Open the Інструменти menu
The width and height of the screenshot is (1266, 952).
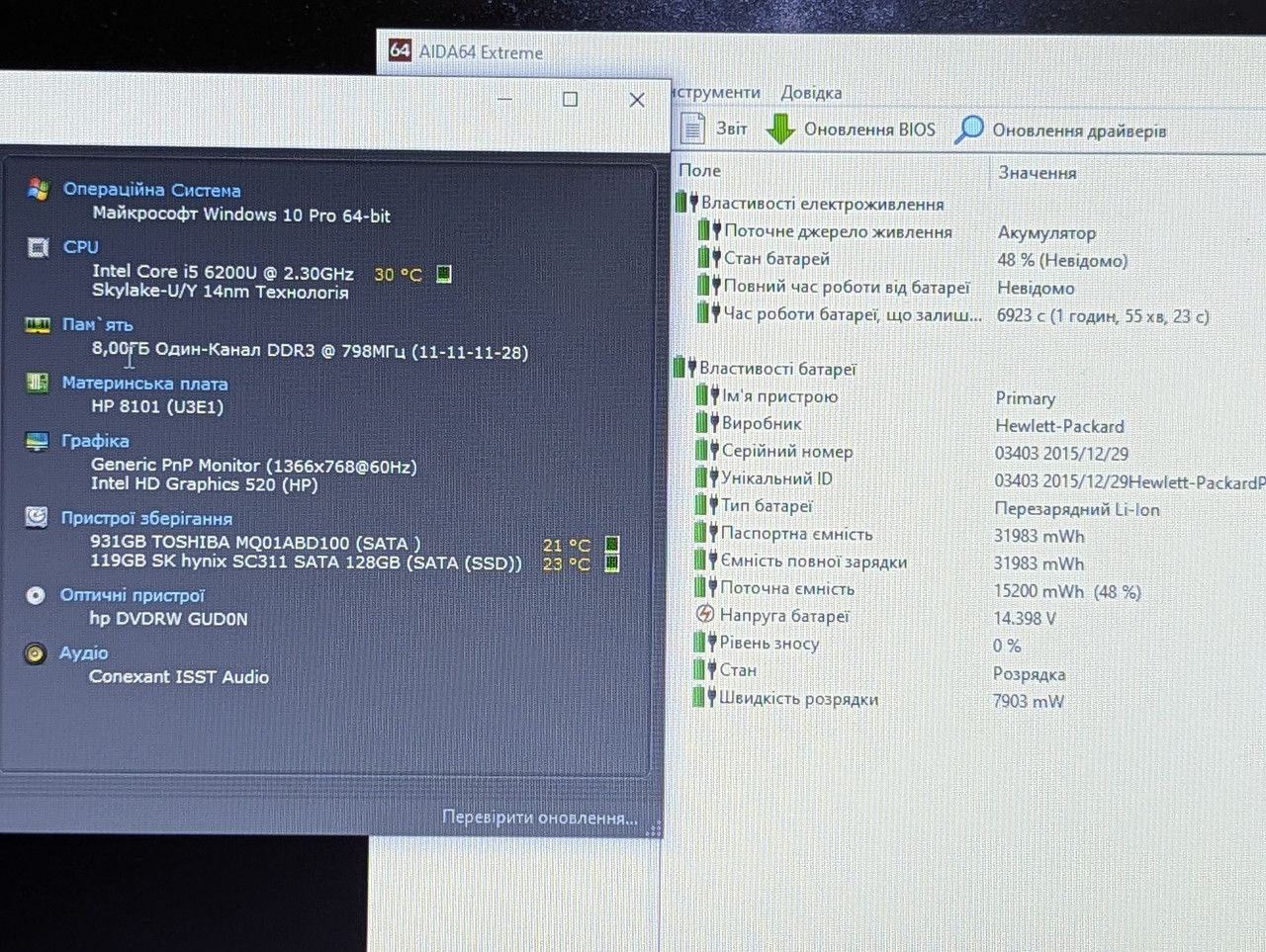point(716,92)
